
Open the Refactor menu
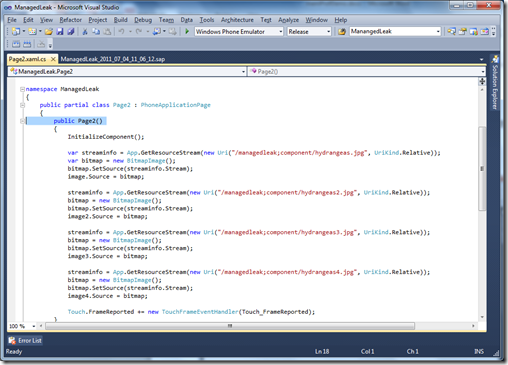pos(71,20)
